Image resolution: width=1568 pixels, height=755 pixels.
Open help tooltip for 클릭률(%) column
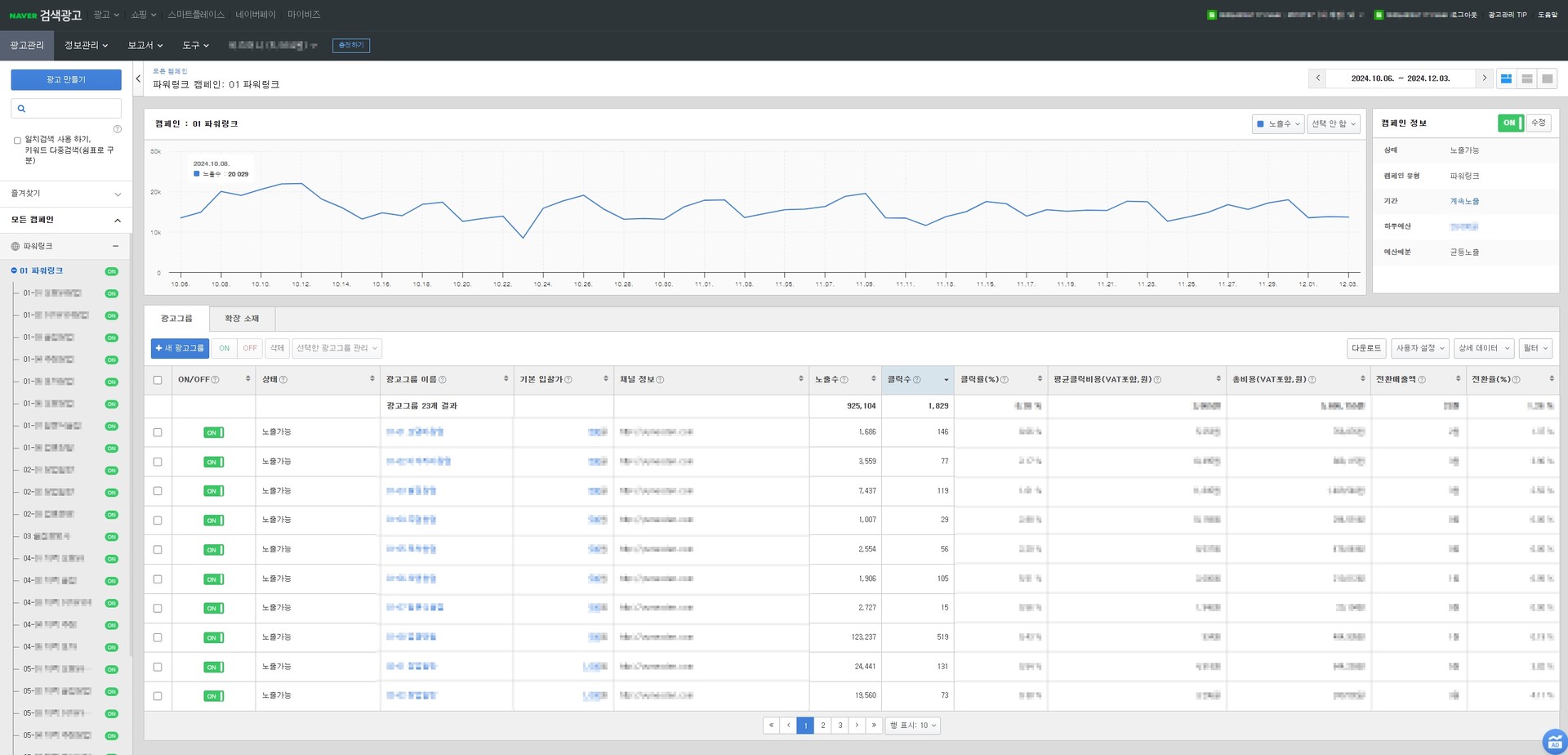1004,380
